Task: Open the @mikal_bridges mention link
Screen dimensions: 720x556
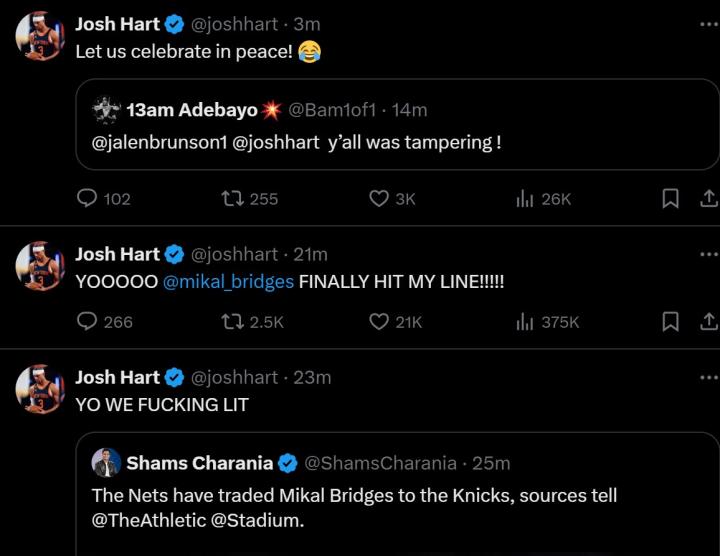Action: tap(228, 282)
